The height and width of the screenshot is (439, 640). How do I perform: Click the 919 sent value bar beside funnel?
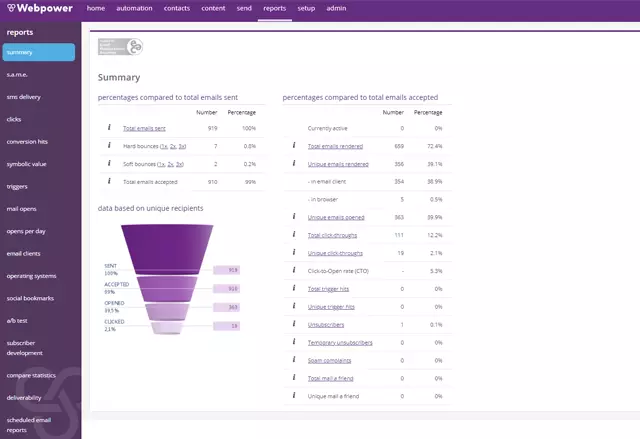pos(227,270)
